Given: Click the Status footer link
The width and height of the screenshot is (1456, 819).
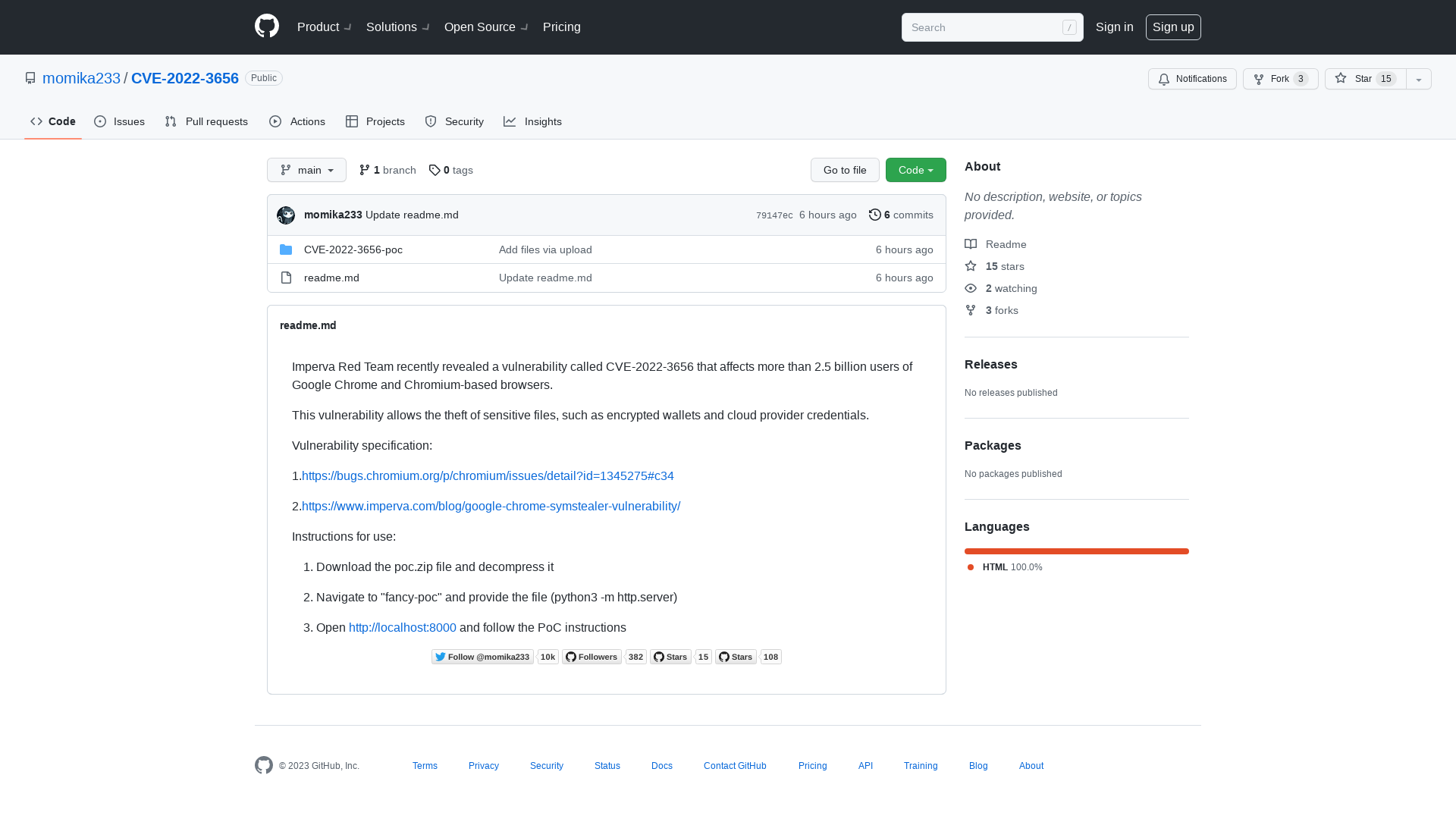Looking at the screenshot, I should pos(607,766).
